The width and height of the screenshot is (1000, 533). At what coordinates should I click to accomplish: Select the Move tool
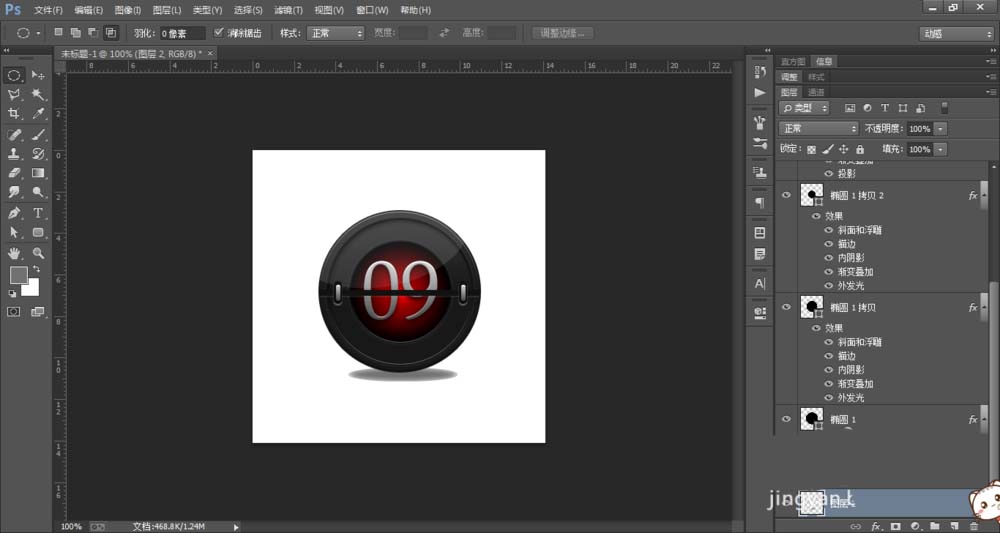[38, 75]
